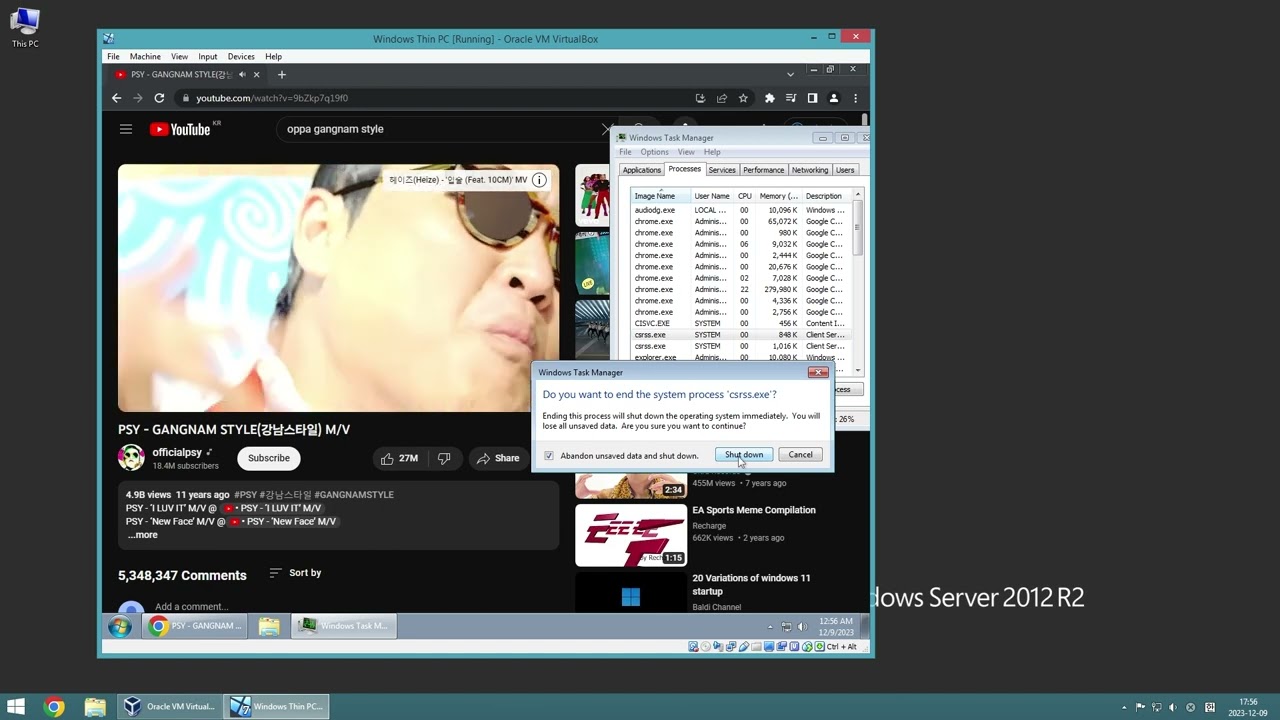Switch to Users tab in Task Manager

pyautogui.click(x=845, y=170)
